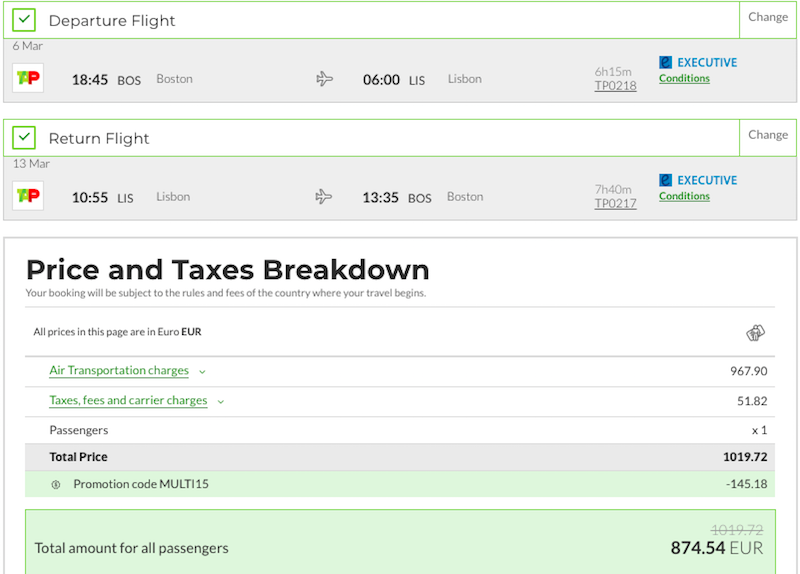Click Change for the Departure Flight
Viewport: 800px width, 574px height.
[x=768, y=17]
